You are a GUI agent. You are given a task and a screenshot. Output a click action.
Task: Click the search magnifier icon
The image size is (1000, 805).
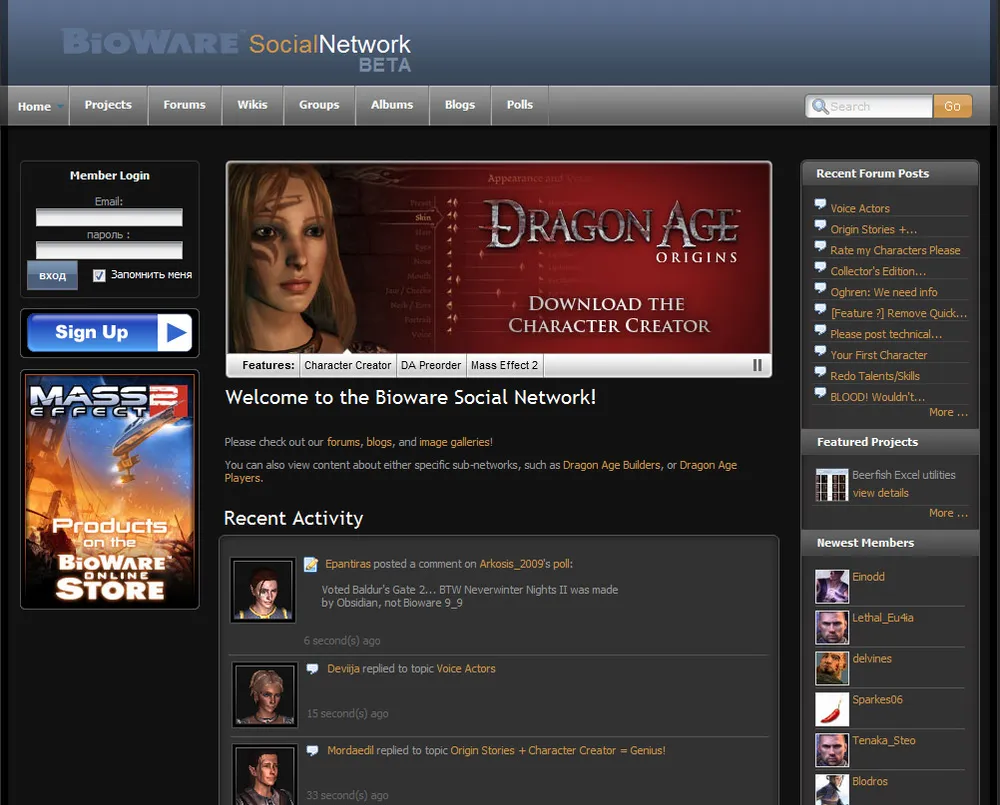[820, 106]
